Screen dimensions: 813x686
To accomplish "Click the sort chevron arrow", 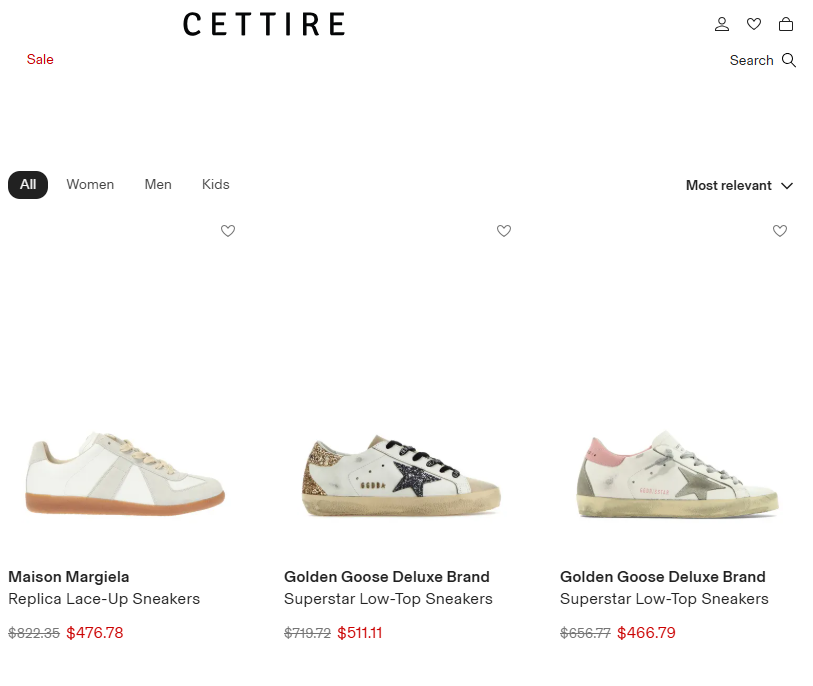I will point(787,186).
